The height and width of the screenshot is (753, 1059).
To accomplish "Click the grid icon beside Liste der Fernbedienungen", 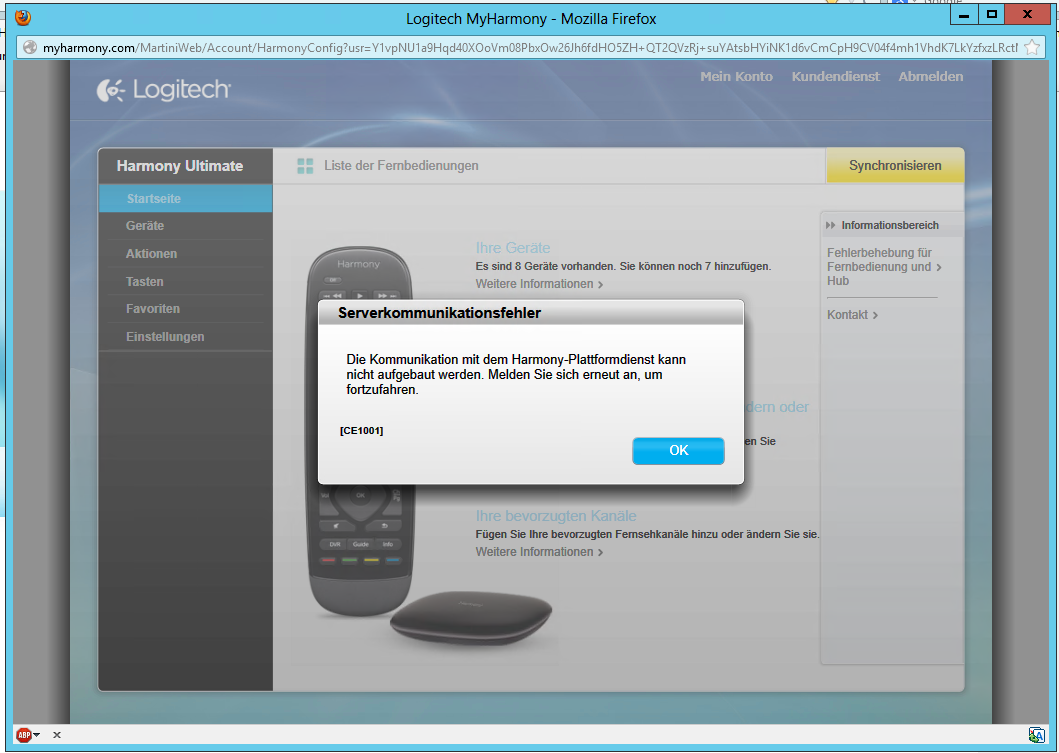I will 305,166.
